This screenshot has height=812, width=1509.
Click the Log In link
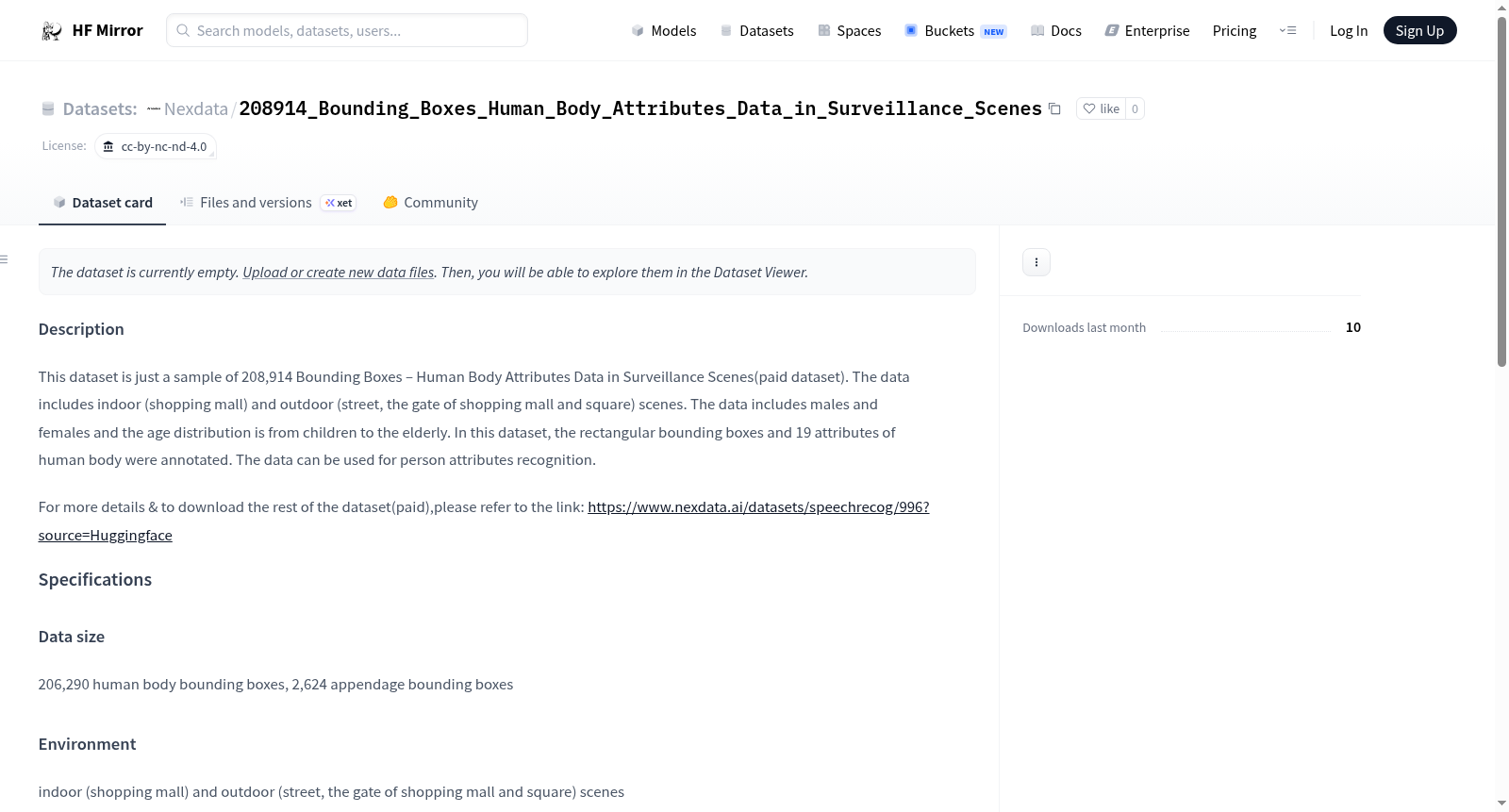click(1349, 31)
